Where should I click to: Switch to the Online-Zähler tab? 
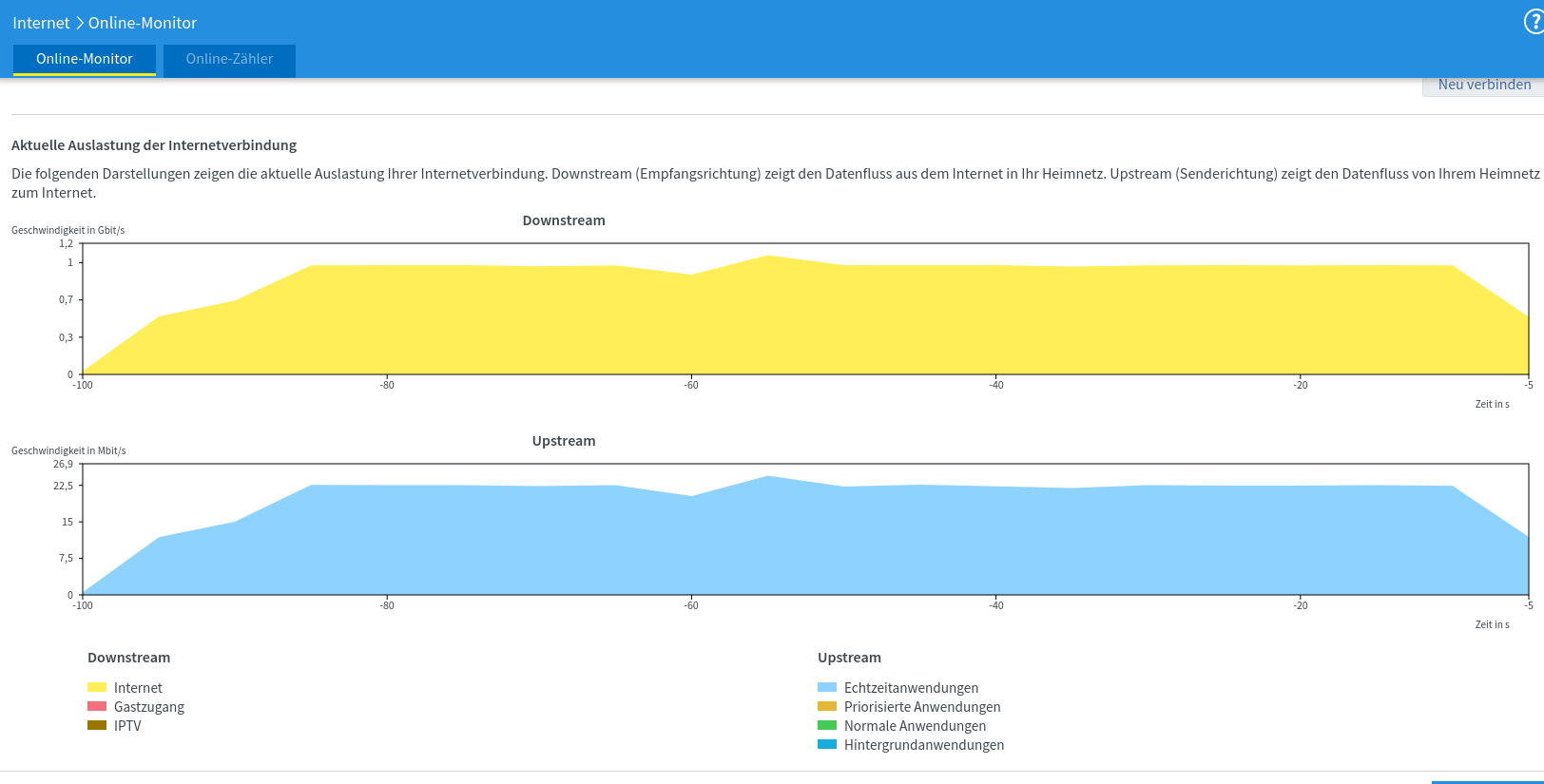[229, 59]
